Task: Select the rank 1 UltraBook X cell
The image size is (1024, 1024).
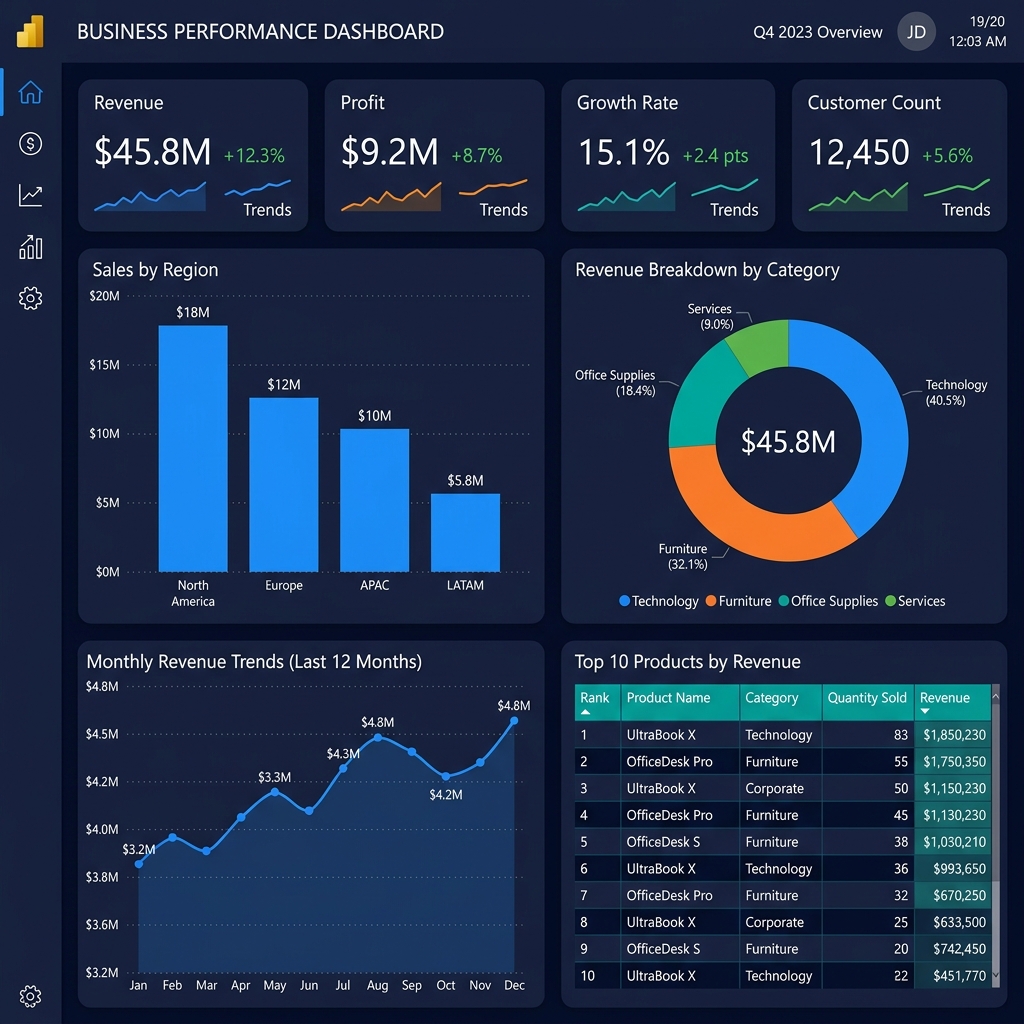Action: point(680,735)
